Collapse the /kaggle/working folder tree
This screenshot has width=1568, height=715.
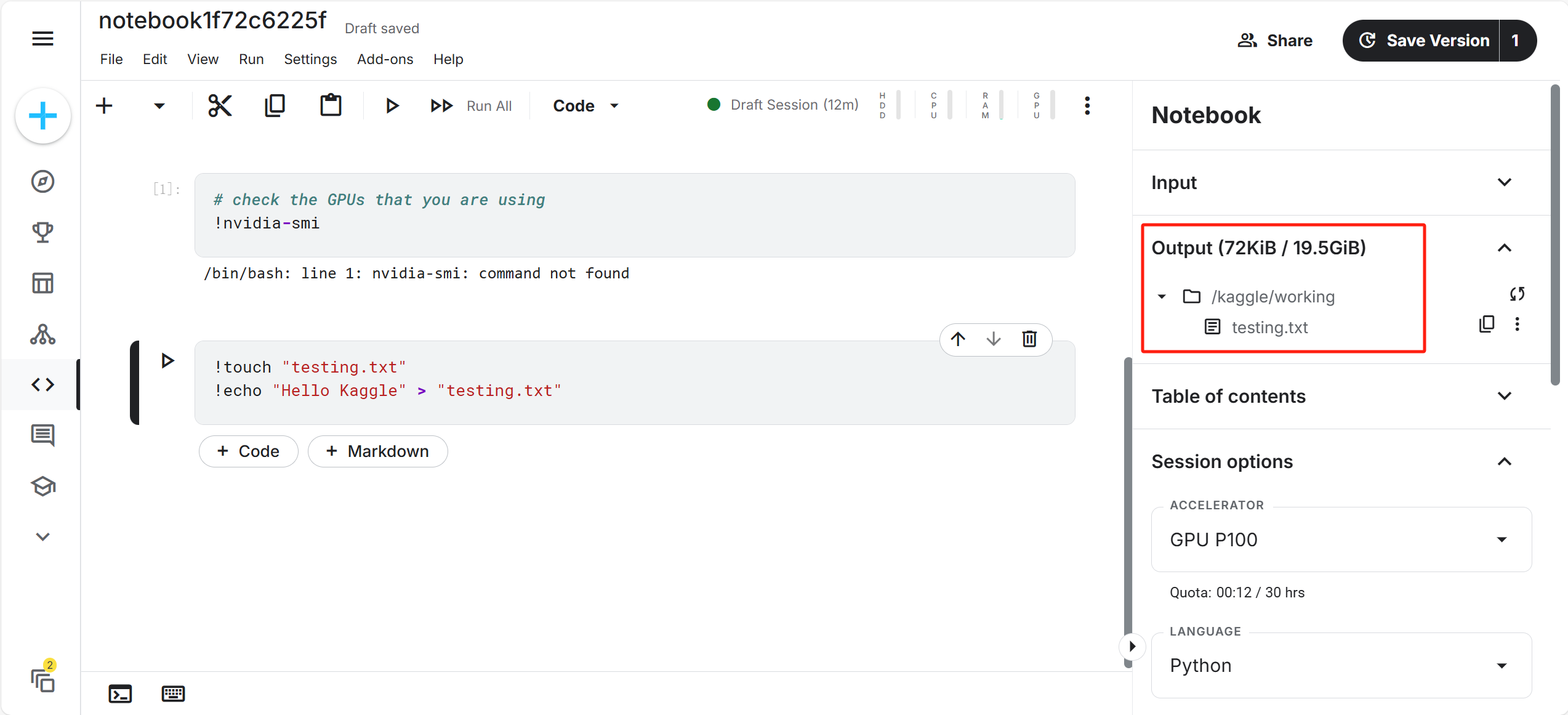1162,297
